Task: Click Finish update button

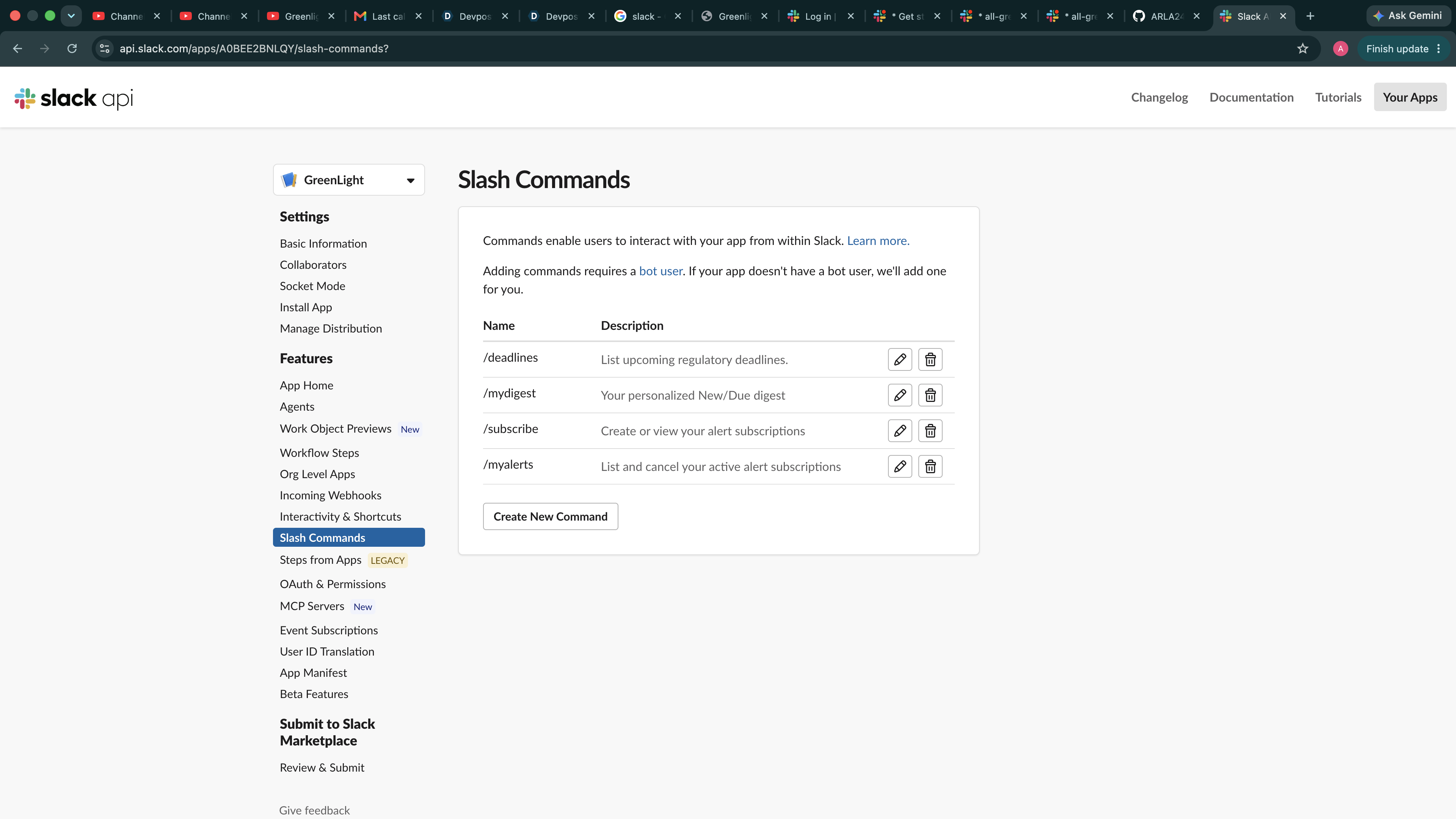Action: pos(1404,49)
